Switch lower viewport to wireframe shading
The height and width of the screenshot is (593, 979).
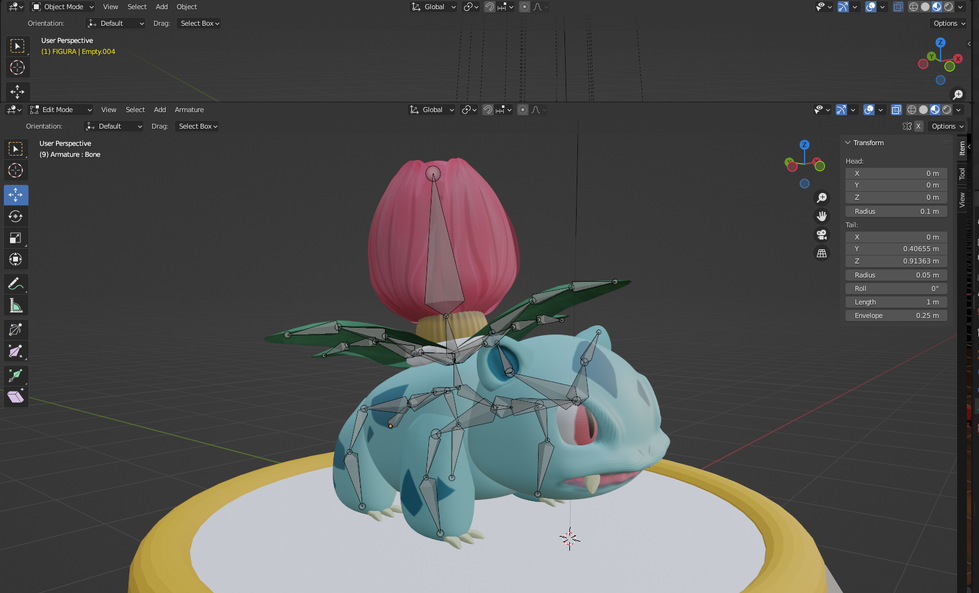point(912,110)
